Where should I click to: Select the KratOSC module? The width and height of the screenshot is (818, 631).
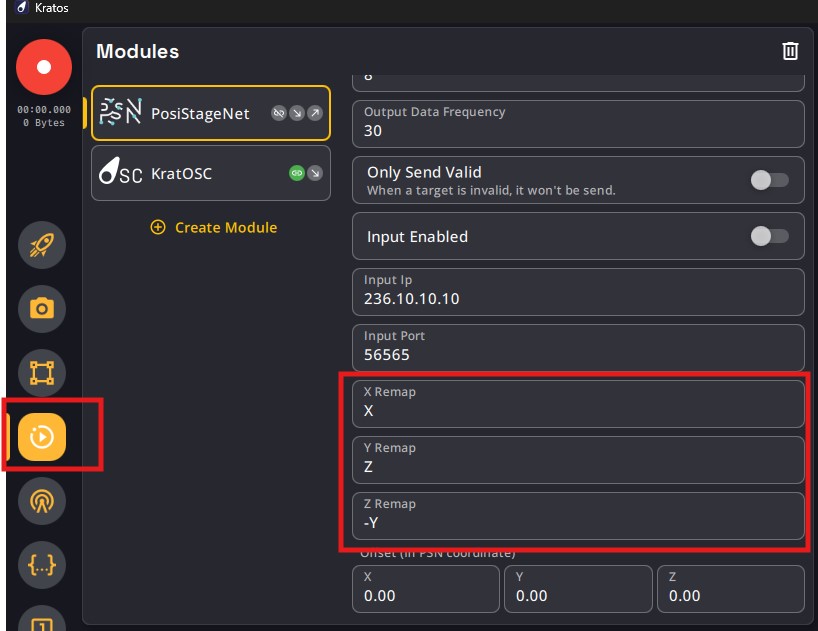[x=211, y=173]
